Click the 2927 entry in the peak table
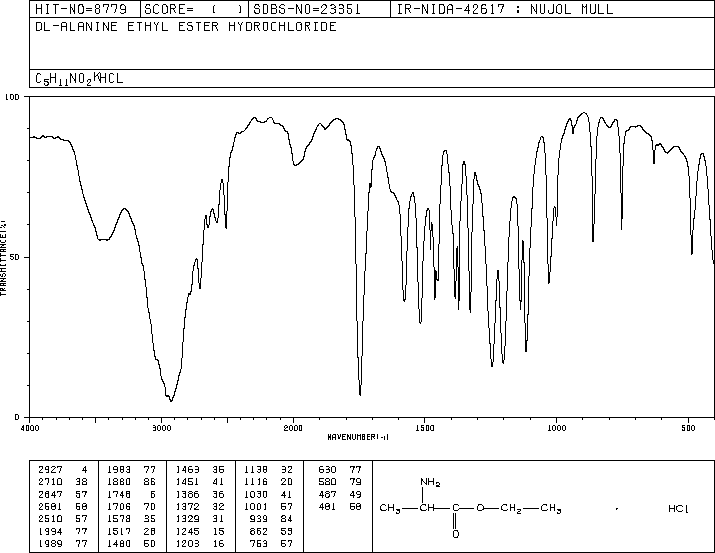Image resolution: width=715 pixels, height=553 pixels. [x=49, y=467]
